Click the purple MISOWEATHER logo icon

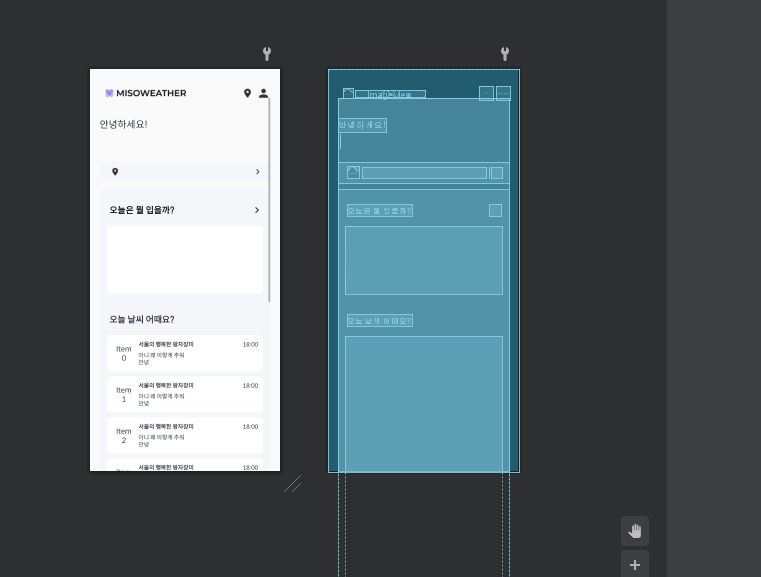pyautogui.click(x=109, y=93)
